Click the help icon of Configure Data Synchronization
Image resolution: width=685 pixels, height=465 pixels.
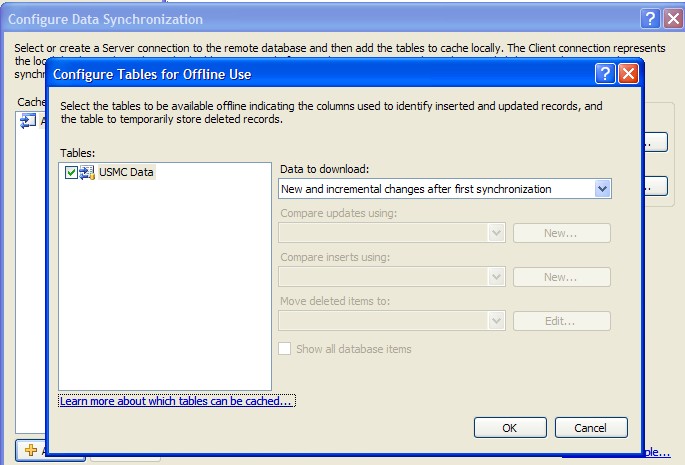650,19
